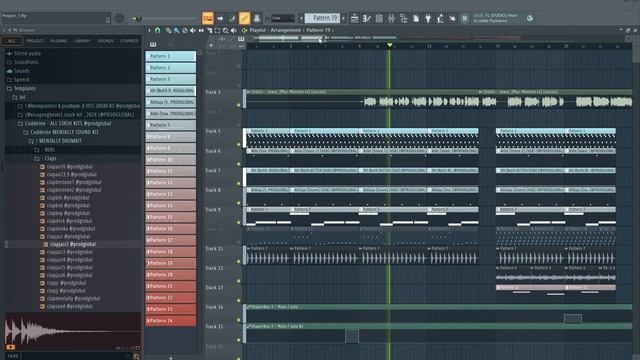Open the Pattern 19 selector dropdown

(322, 18)
